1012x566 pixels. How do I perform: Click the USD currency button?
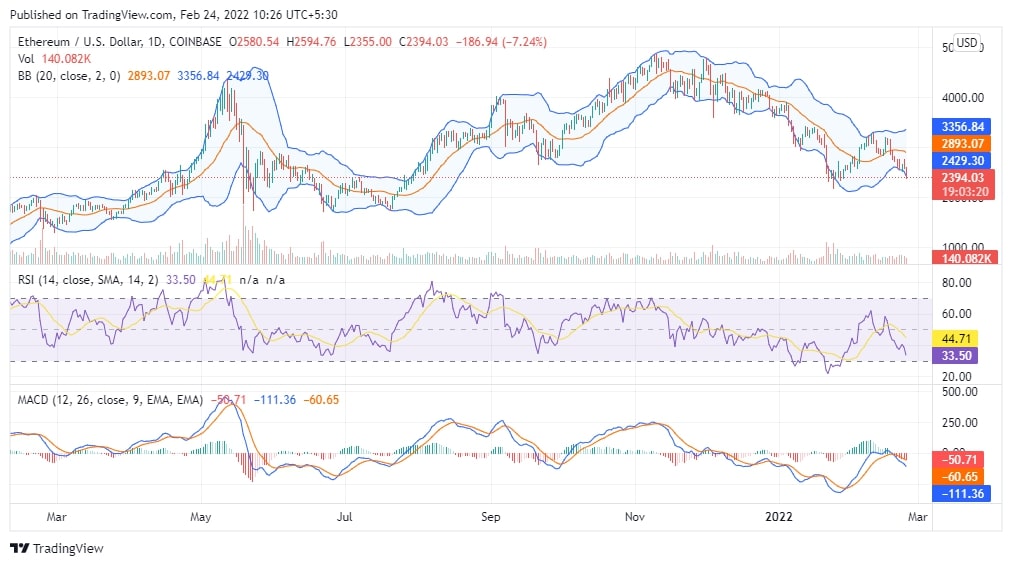[966, 43]
